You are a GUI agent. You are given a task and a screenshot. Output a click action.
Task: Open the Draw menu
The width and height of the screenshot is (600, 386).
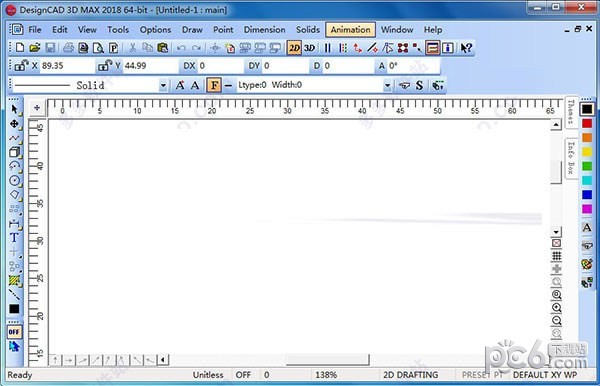click(192, 30)
